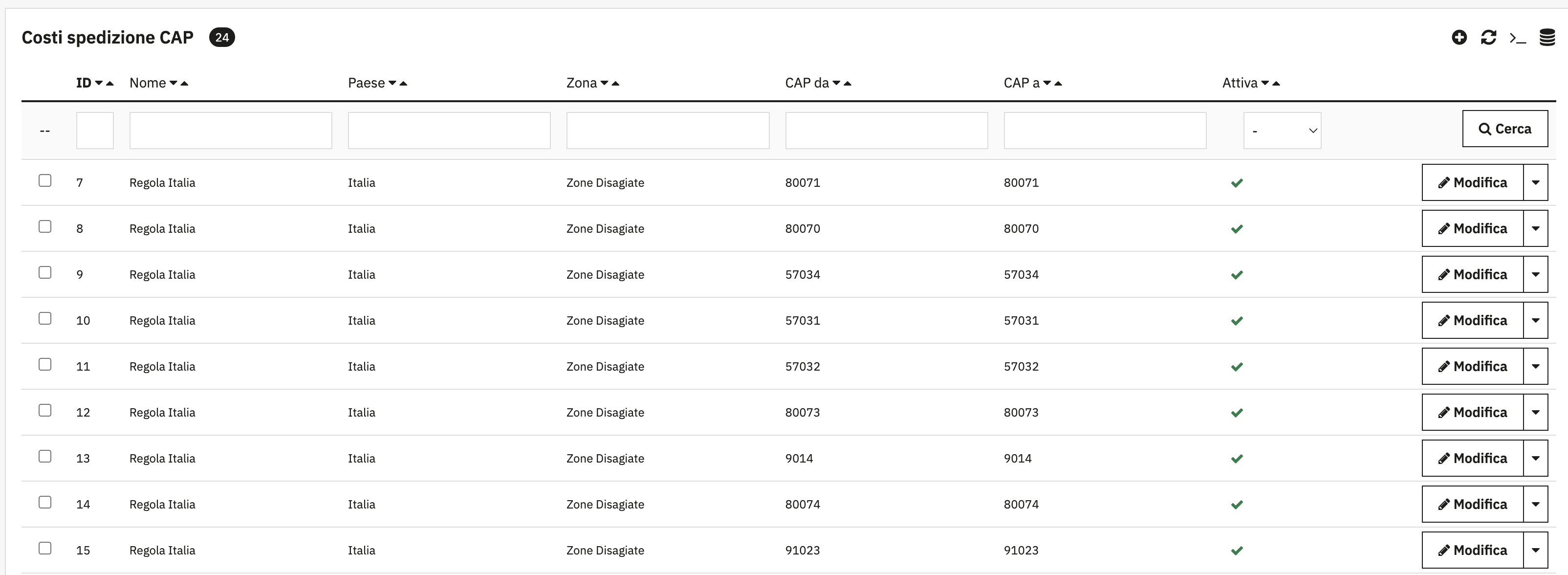Sort the CAP da column descending
The width and height of the screenshot is (1568, 575).
click(836, 84)
